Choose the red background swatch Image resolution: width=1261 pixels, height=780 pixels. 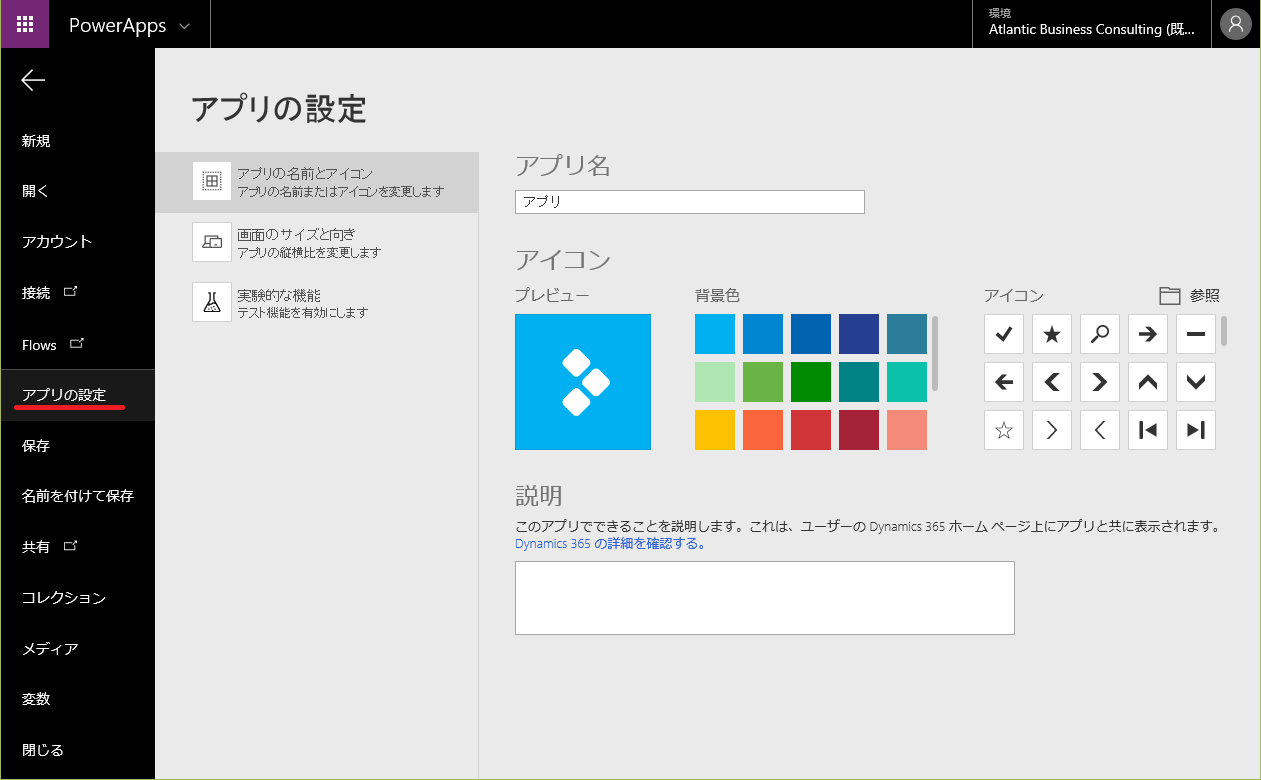(x=811, y=430)
